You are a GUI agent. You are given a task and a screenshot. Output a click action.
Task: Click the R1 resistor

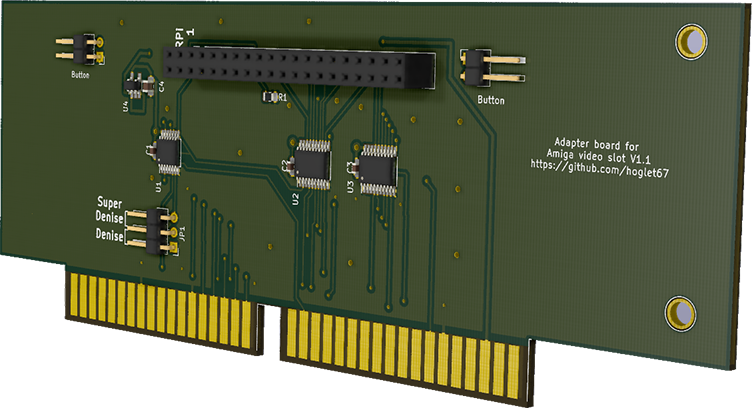[x=270, y=97]
